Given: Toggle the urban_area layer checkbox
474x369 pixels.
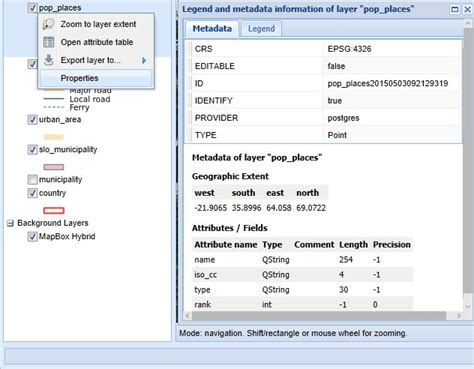Looking at the screenshot, I should [x=32, y=119].
